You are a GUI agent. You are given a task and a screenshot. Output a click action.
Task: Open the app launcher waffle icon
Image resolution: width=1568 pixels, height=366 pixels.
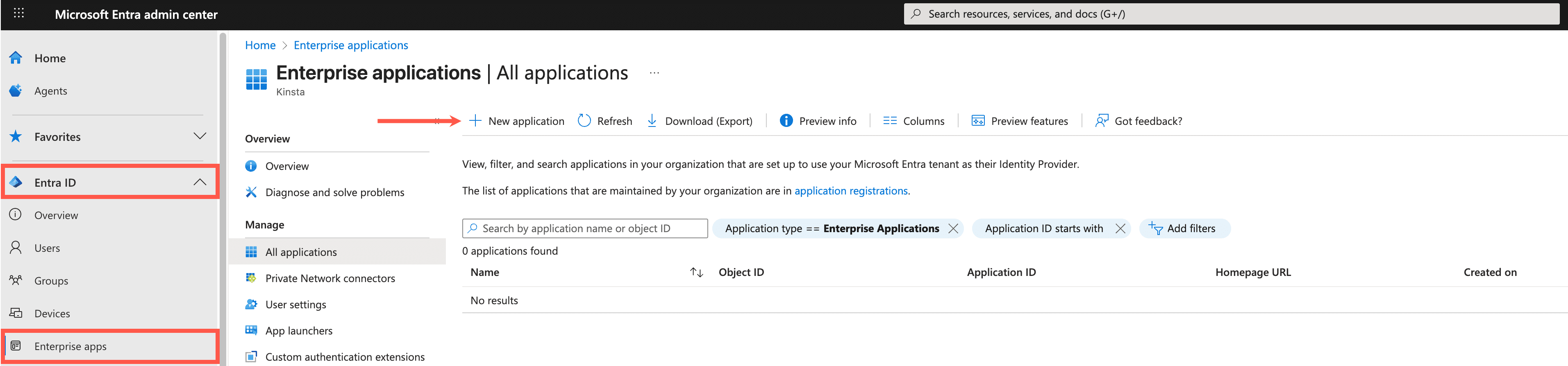pos(19,14)
